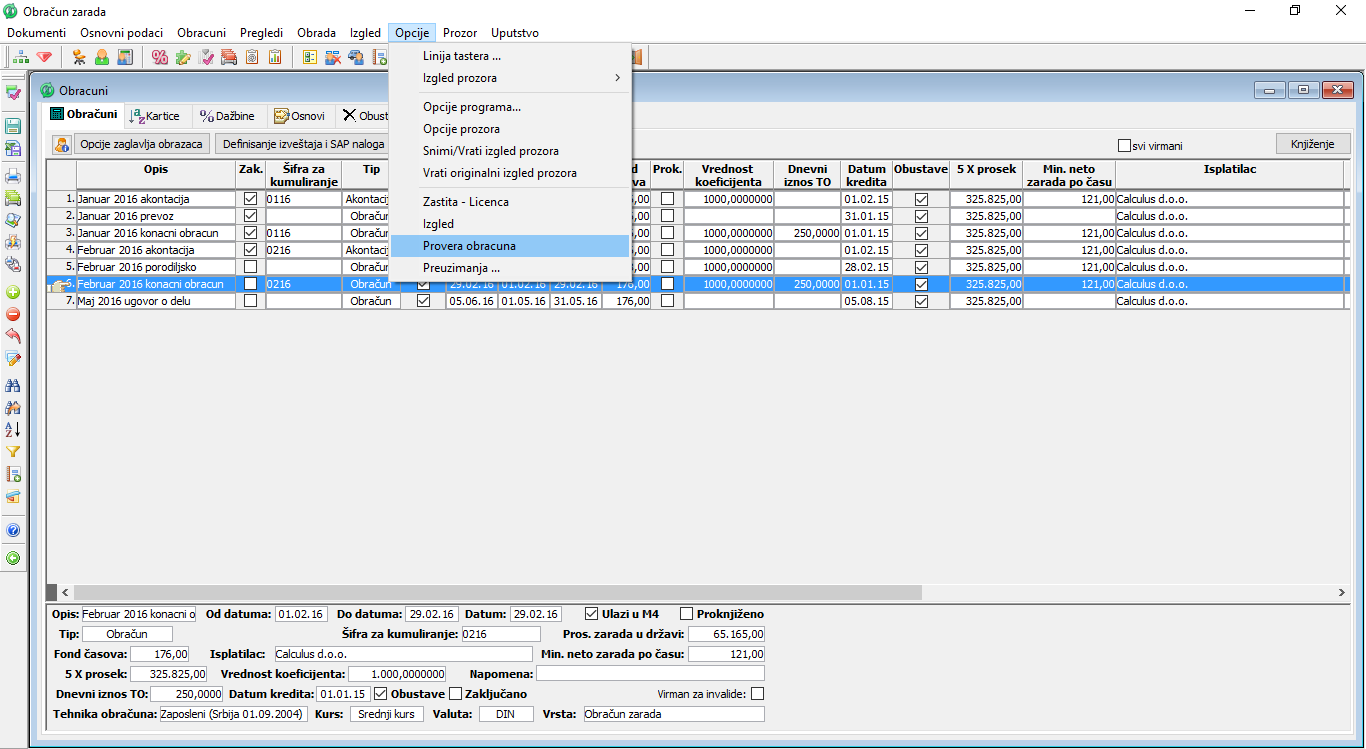The image size is (1366, 749).
Task: Switch to the 'Kartice' tab
Action: [x=155, y=116]
